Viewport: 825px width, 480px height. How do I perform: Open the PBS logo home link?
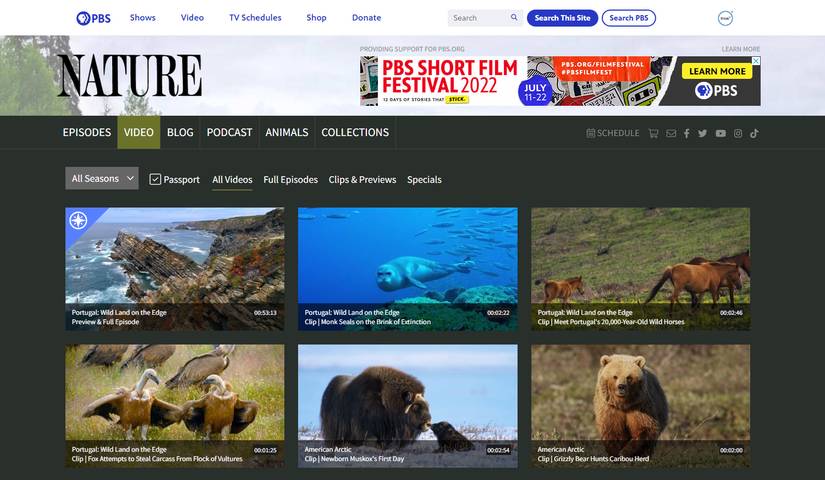tap(93, 18)
